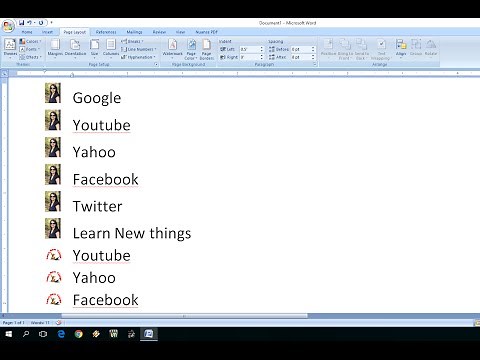Switch to Word in the taskbar
This screenshot has width=480, height=360.
(149, 334)
